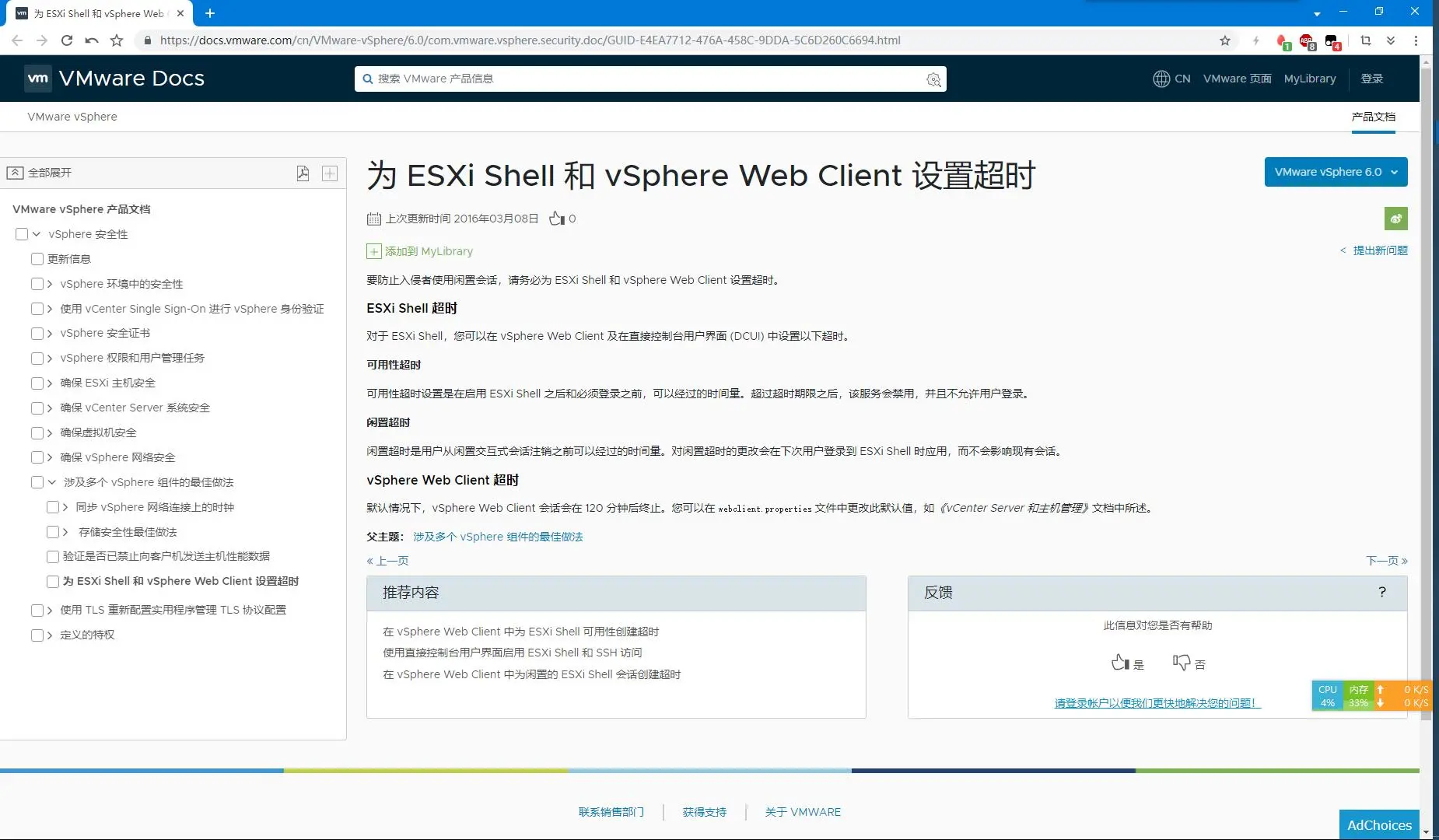Check the 更新信息 checkbox
This screenshot has height=840, width=1439.
point(37,259)
